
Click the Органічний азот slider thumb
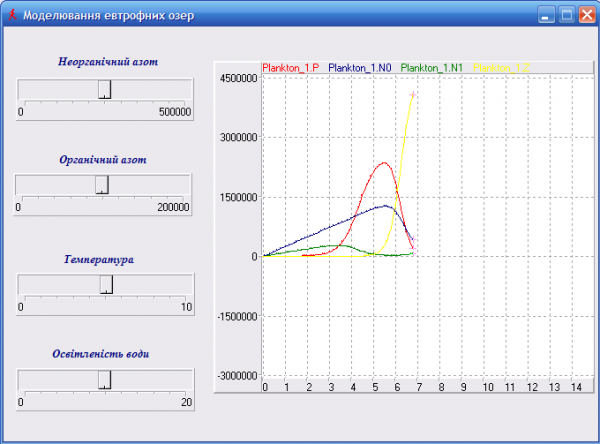pyautogui.click(x=102, y=184)
